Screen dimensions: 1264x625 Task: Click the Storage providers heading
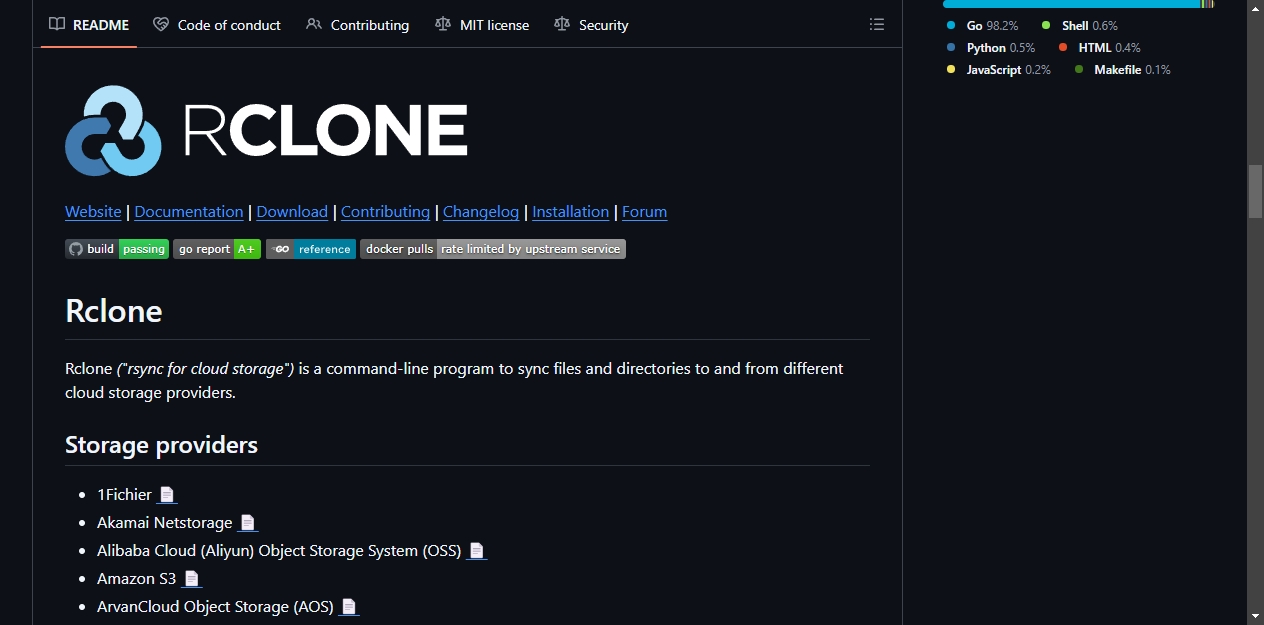tap(161, 445)
